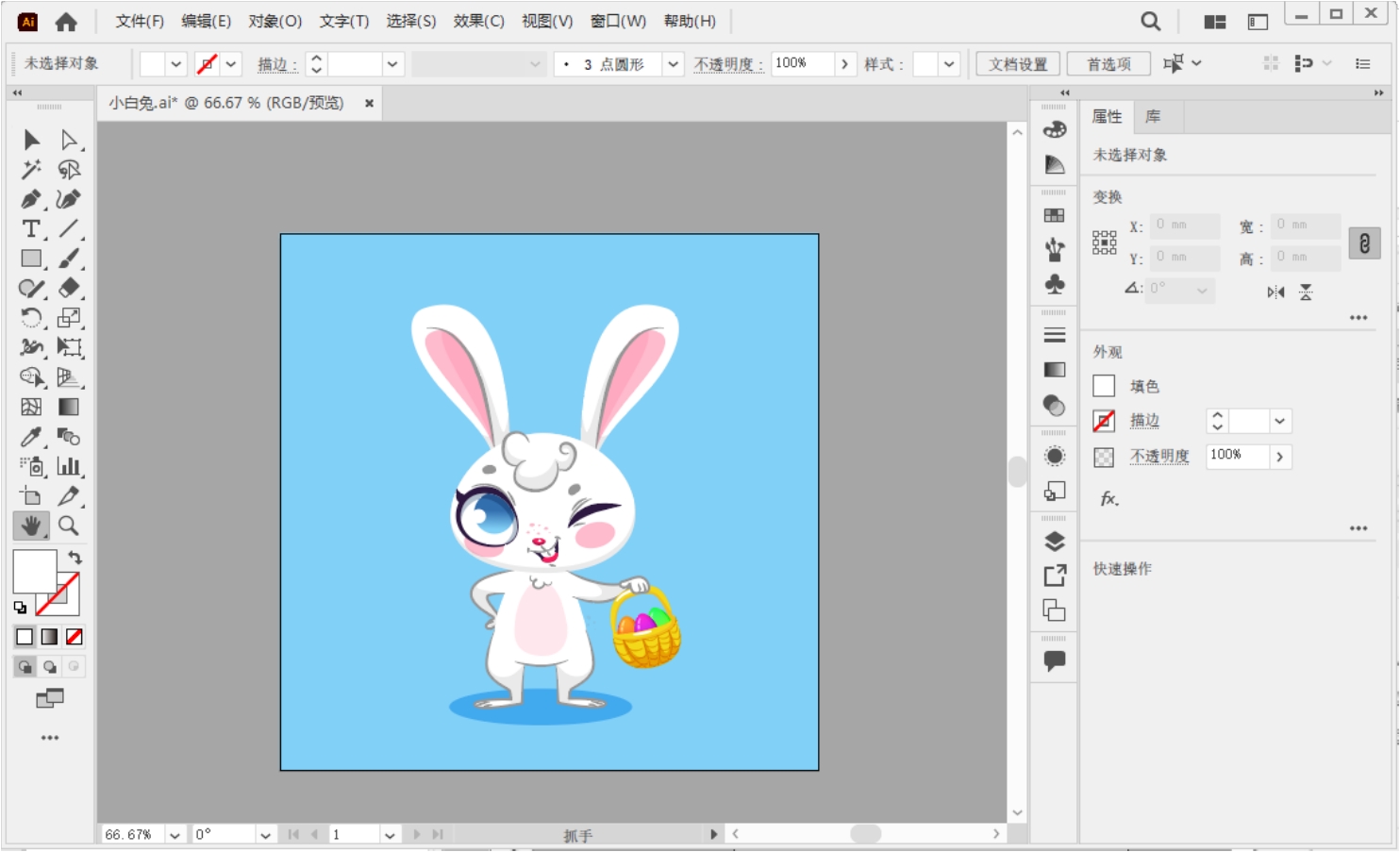Viewport: 1400px width, 852px height.
Task: Click the Rotate tool
Action: 30,318
